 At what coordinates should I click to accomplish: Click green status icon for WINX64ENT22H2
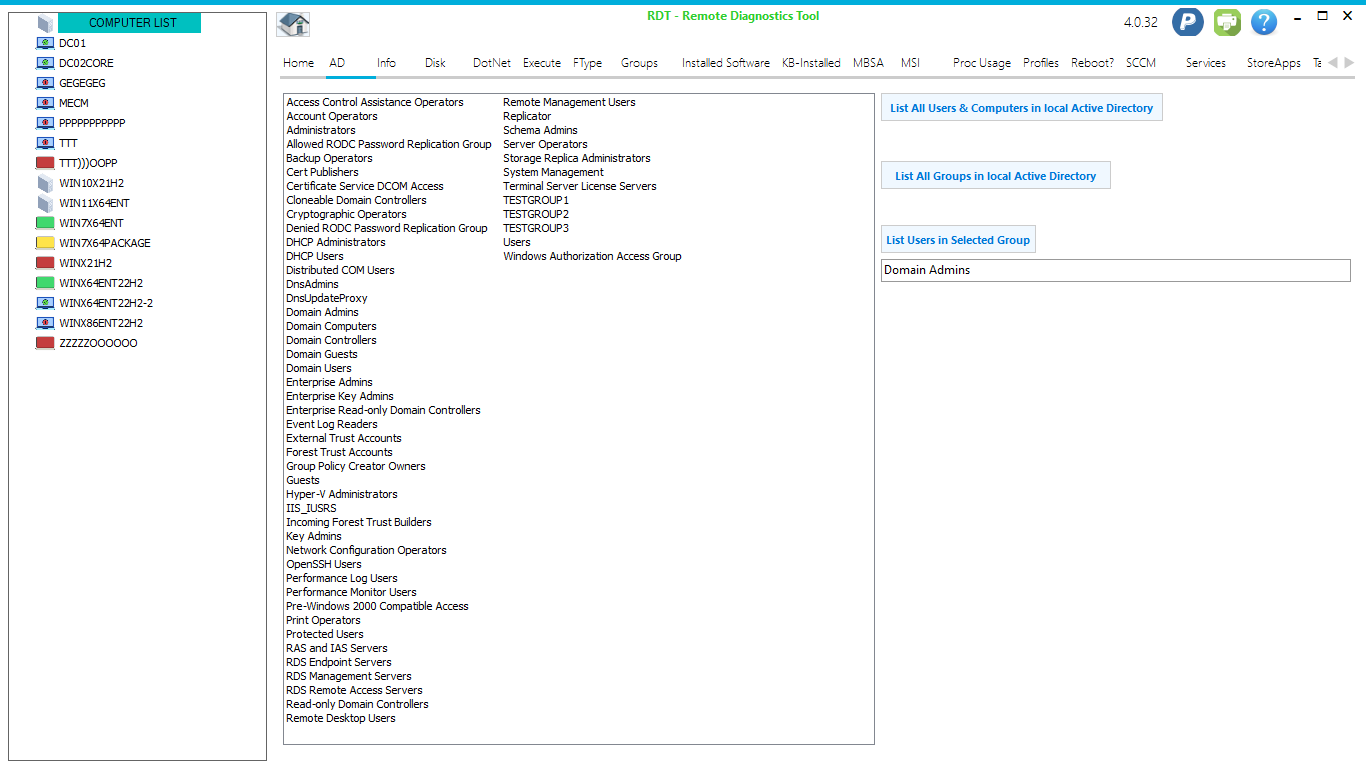pos(45,283)
